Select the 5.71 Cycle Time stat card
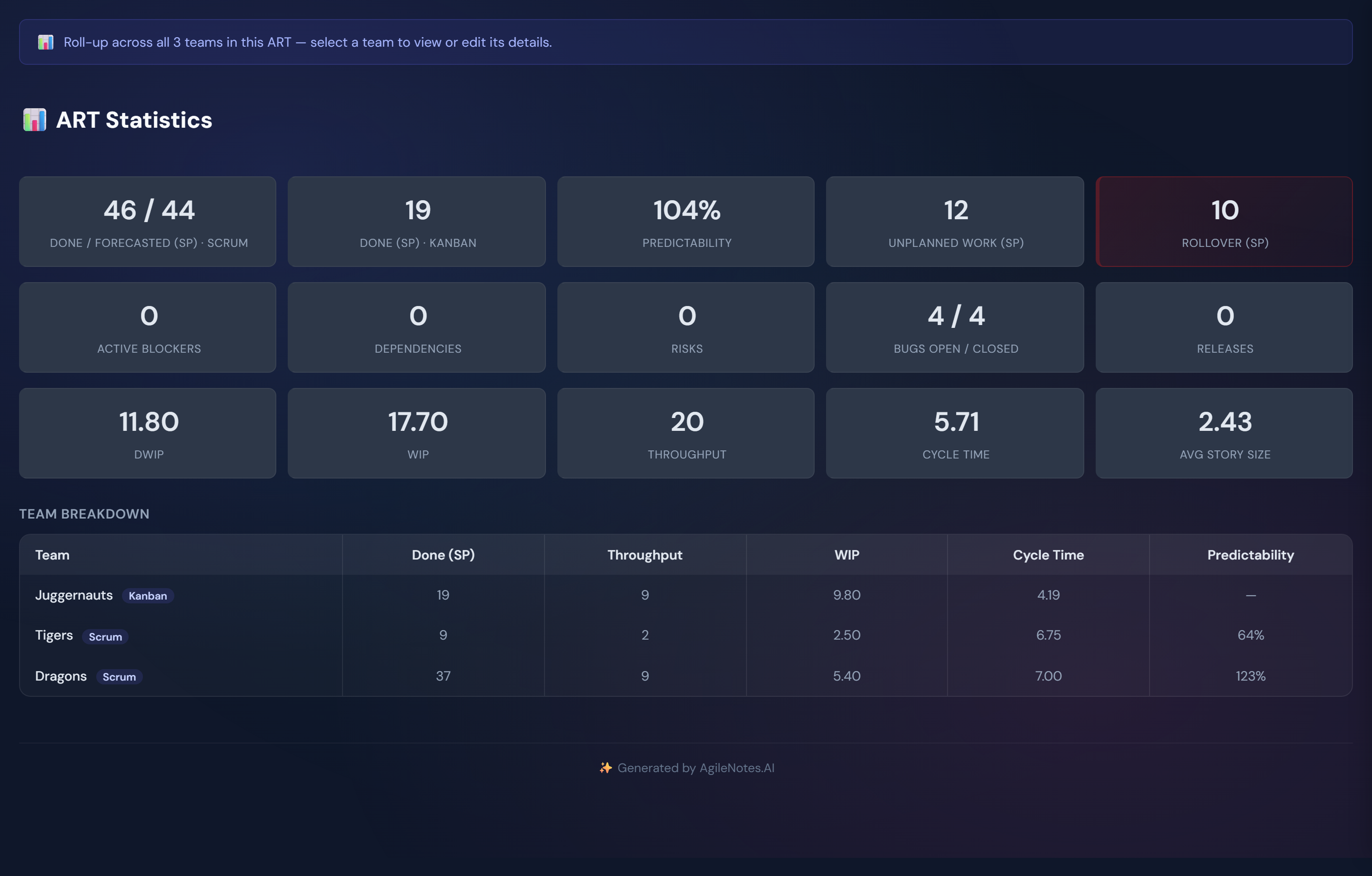This screenshot has height=876, width=1372. (x=955, y=433)
